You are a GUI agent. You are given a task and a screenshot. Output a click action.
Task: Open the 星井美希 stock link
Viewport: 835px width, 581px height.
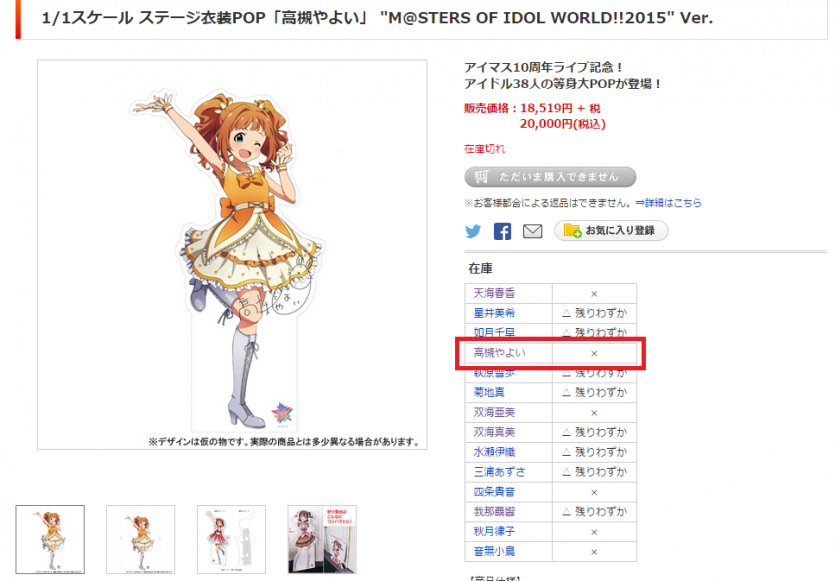click(x=494, y=313)
